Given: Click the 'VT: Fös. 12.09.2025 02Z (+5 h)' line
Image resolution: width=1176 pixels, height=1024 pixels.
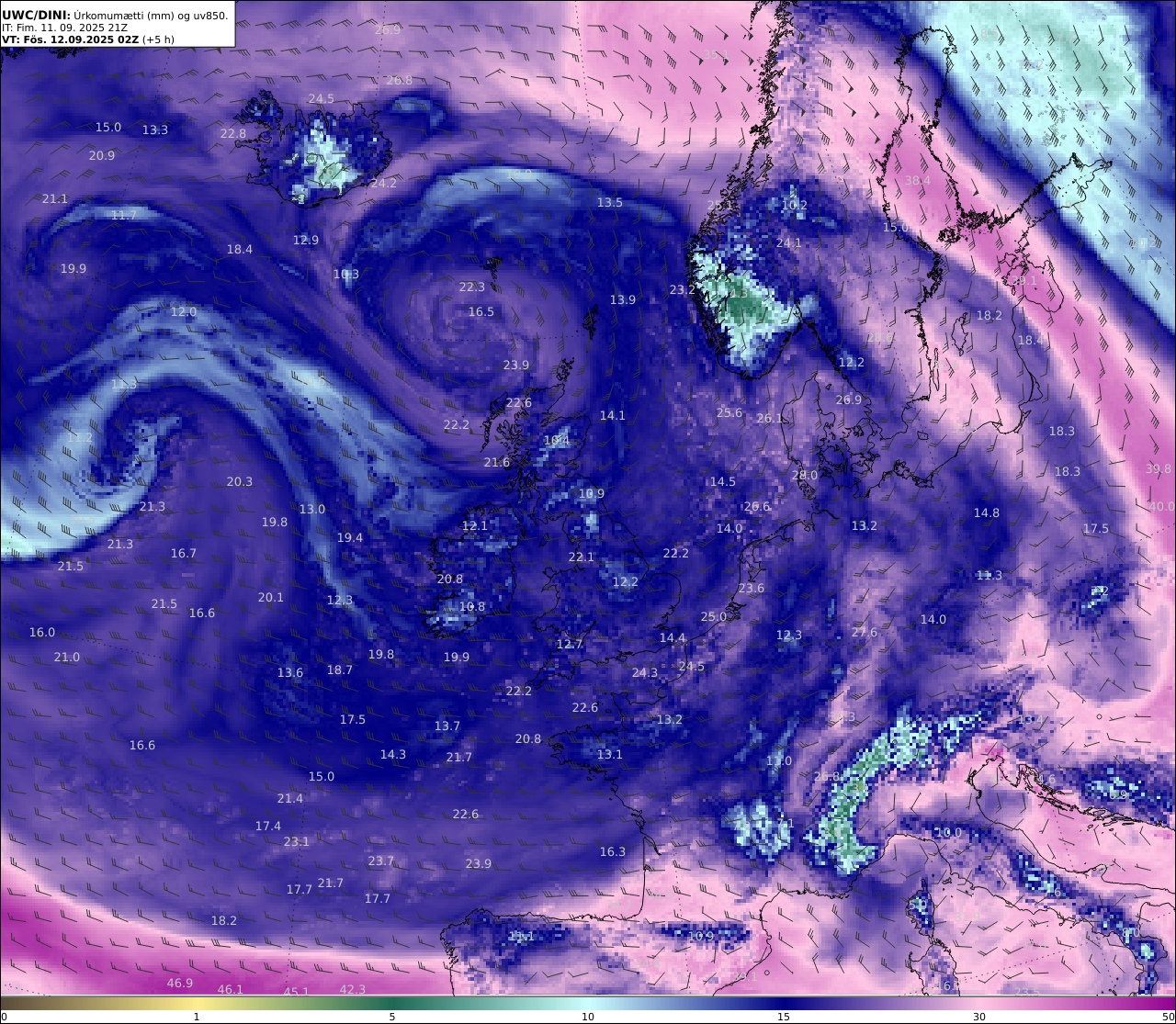Looking at the screenshot, I should (x=88, y=39).
